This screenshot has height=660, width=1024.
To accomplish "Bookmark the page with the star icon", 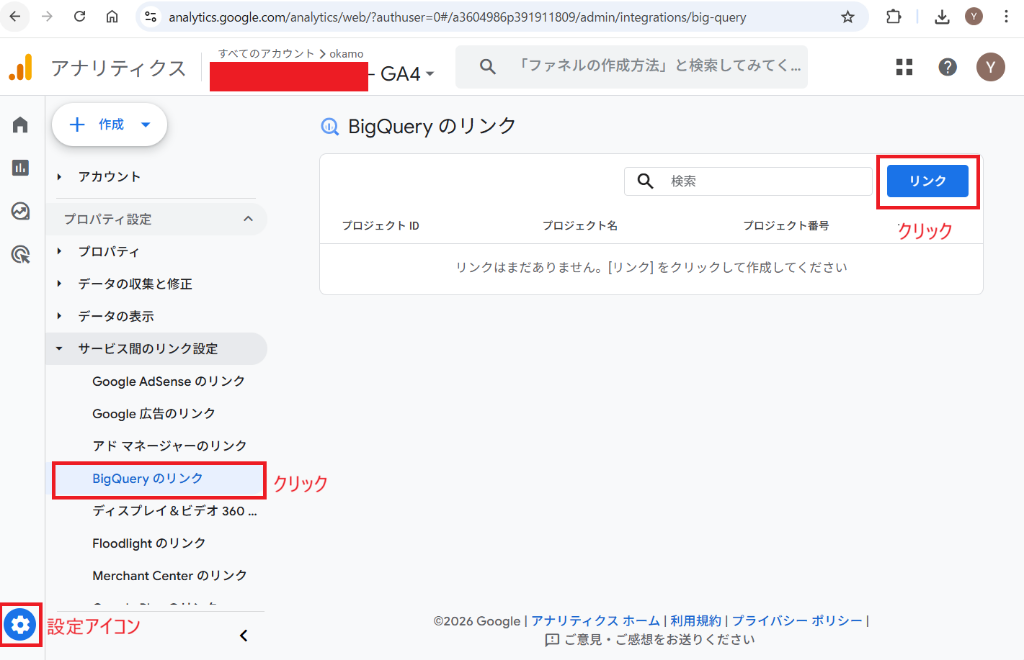I will pos(848,17).
